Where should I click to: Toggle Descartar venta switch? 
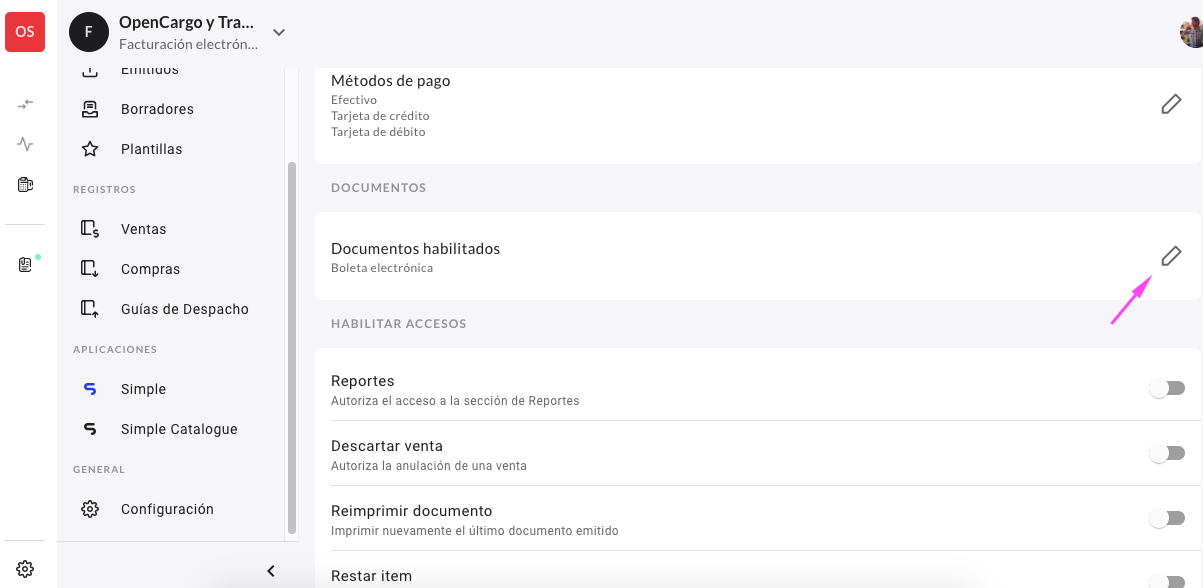coord(1167,453)
